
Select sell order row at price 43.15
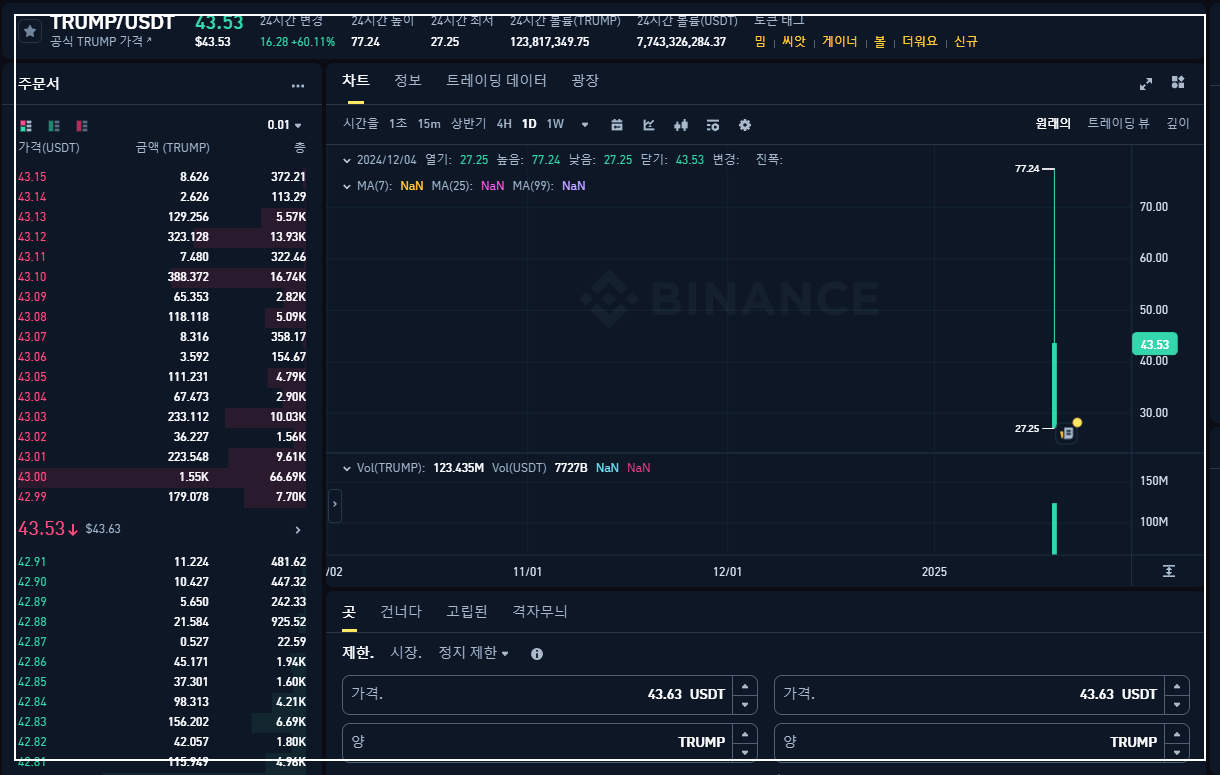coord(162,177)
